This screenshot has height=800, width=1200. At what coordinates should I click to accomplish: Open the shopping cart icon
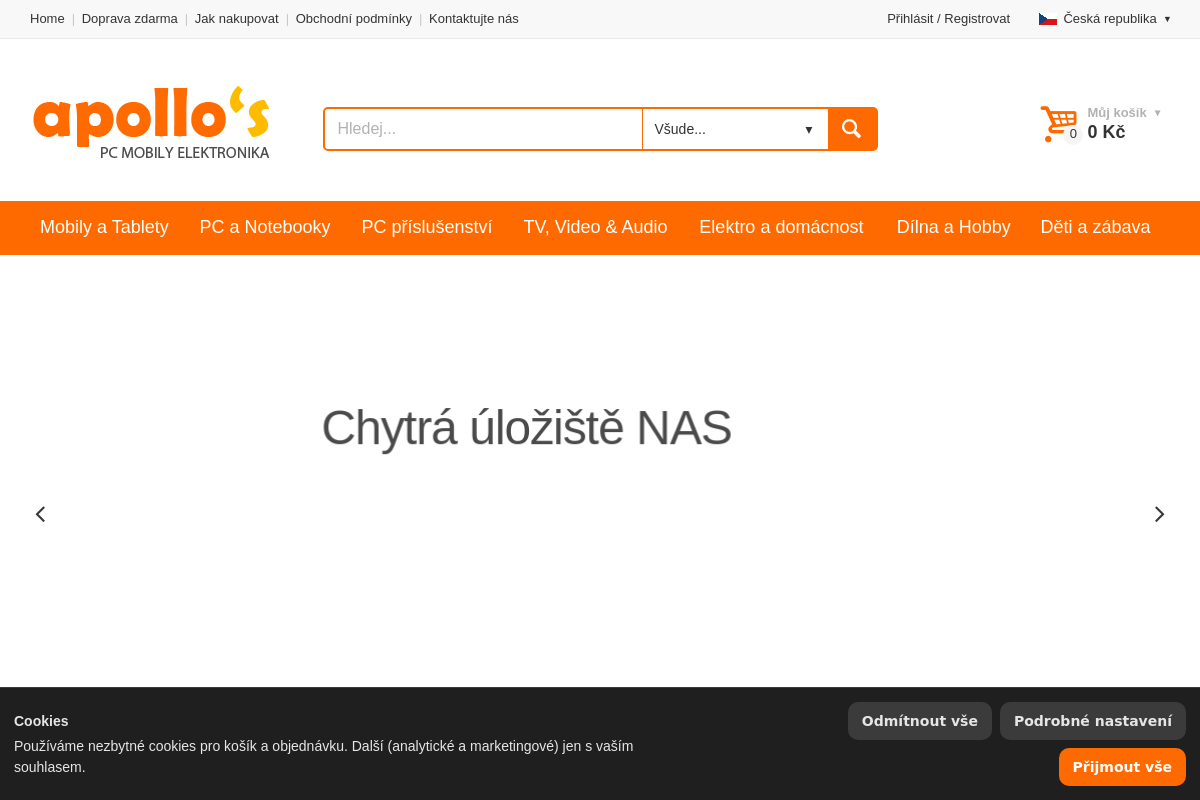point(1058,122)
